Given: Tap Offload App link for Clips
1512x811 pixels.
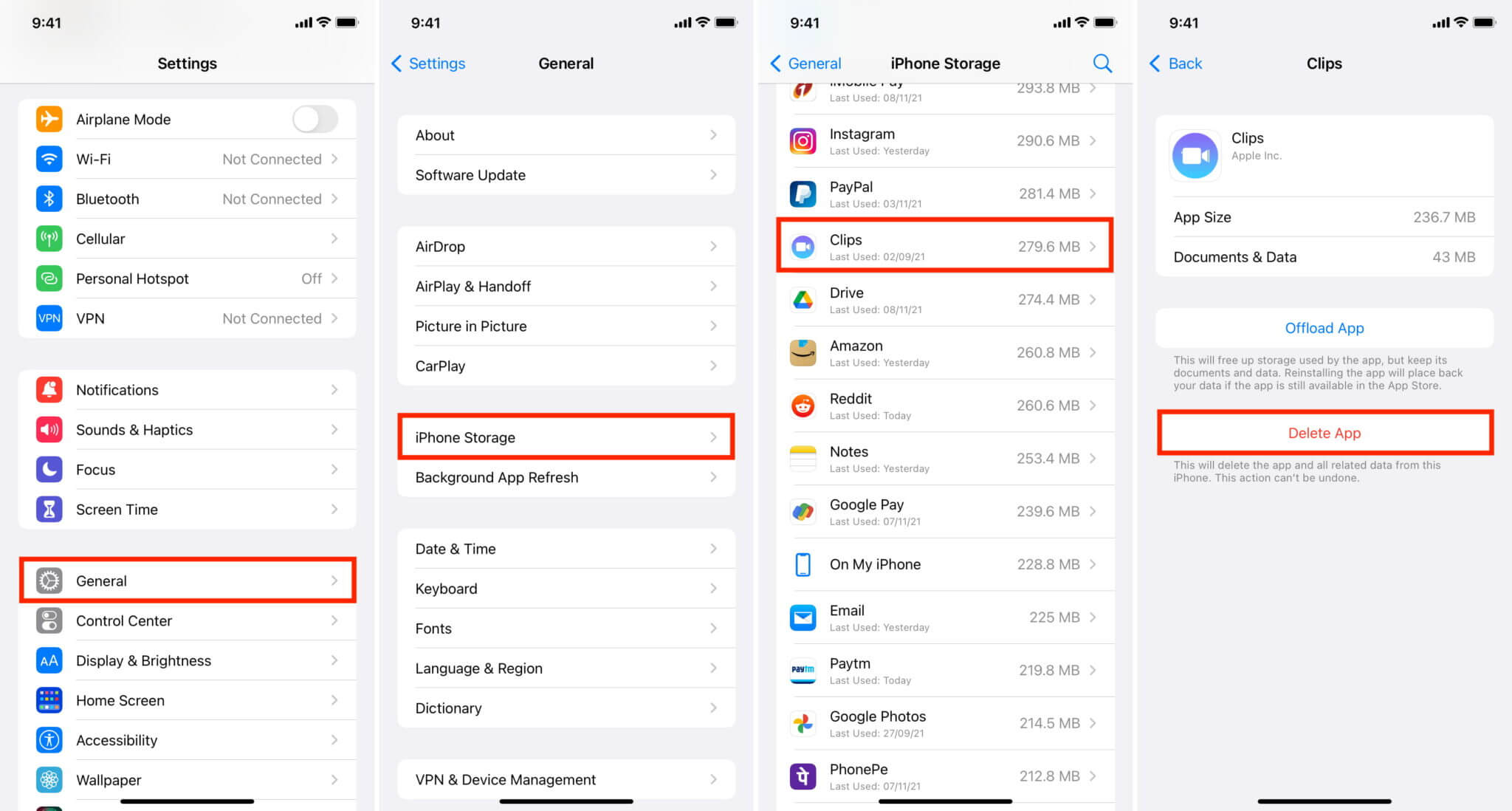Looking at the screenshot, I should [x=1324, y=327].
